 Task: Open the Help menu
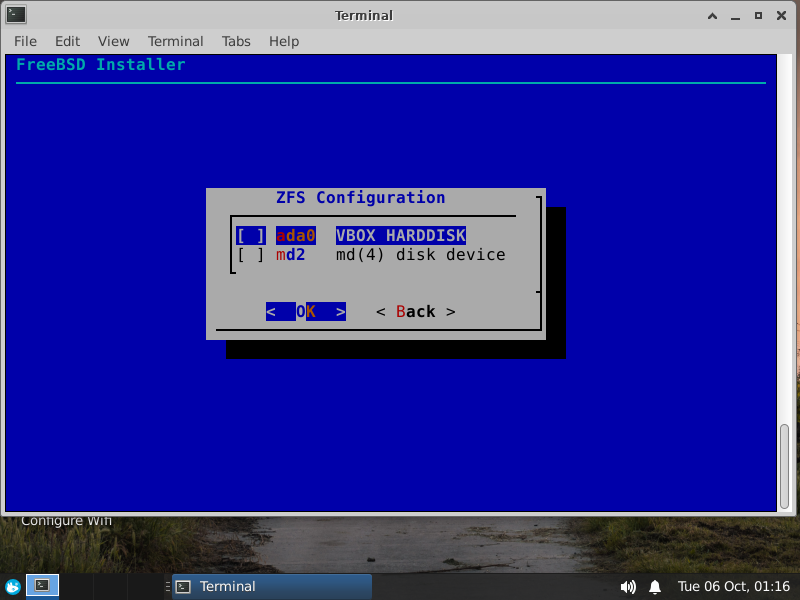tap(284, 41)
